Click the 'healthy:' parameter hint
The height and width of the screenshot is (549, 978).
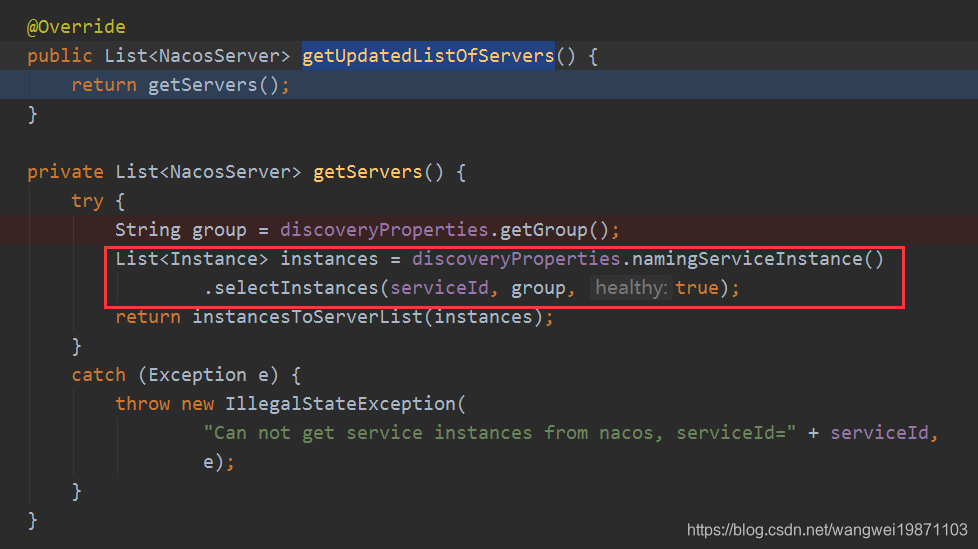(x=631, y=288)
